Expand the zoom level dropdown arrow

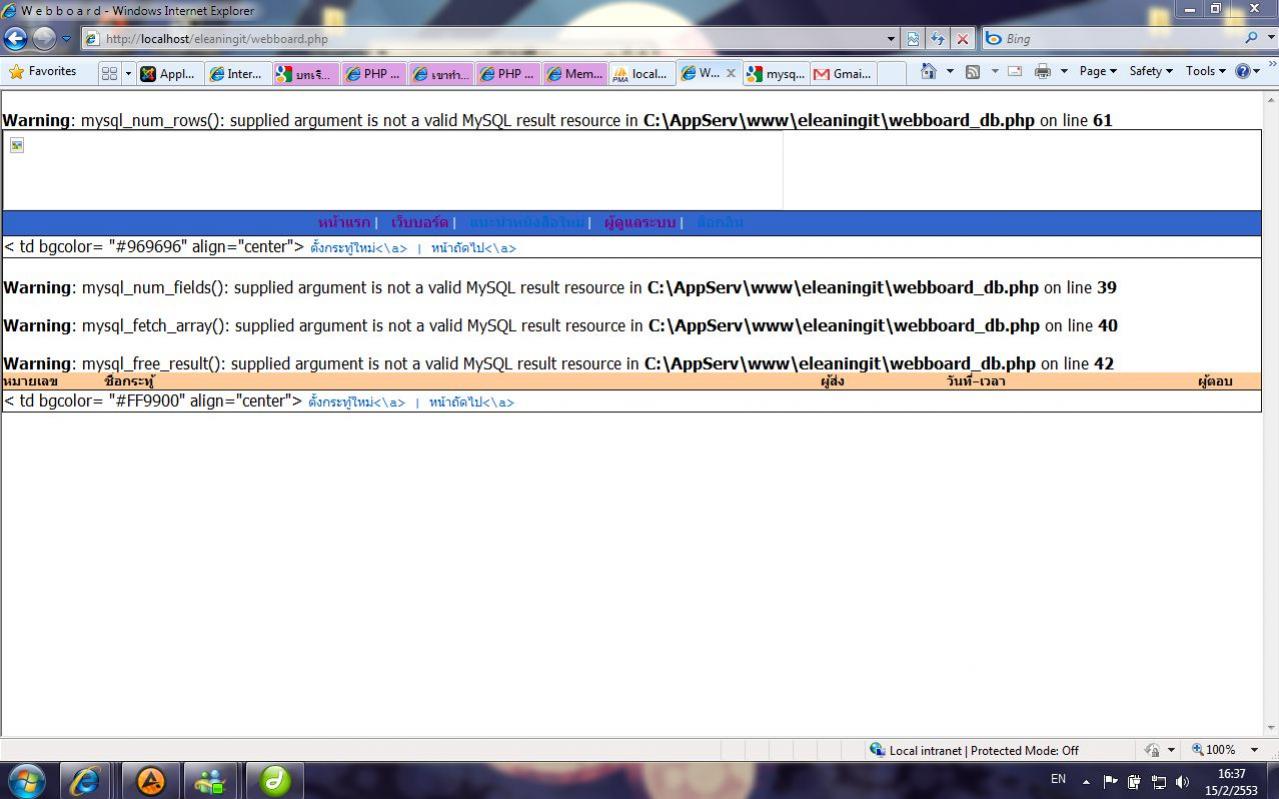[x=1254, y=750]
